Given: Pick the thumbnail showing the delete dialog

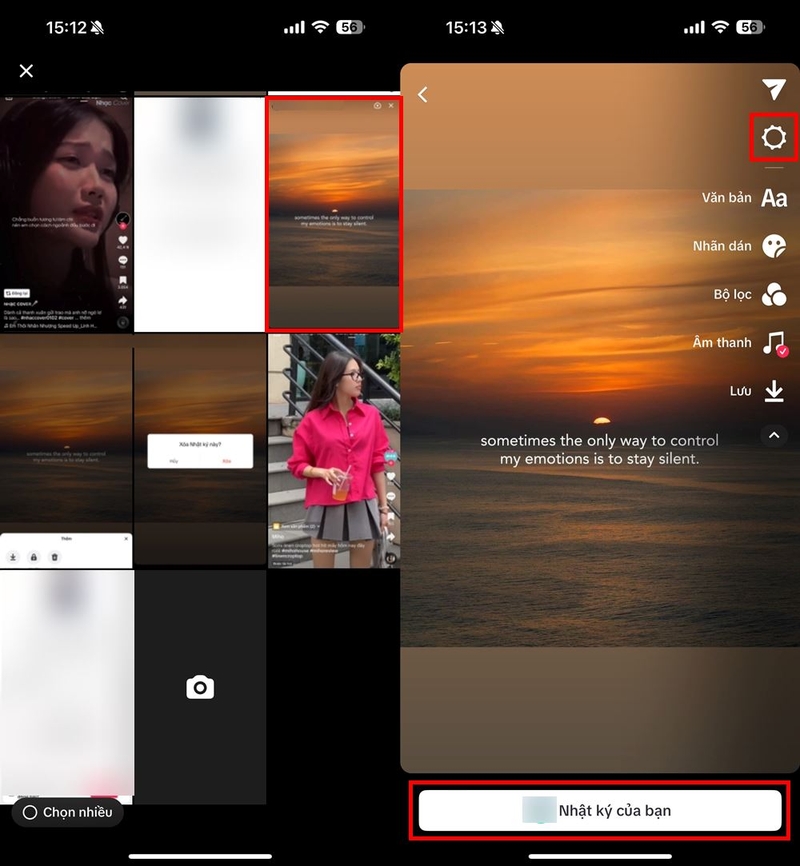Looking at the screenshot, I should click(200, 451).
